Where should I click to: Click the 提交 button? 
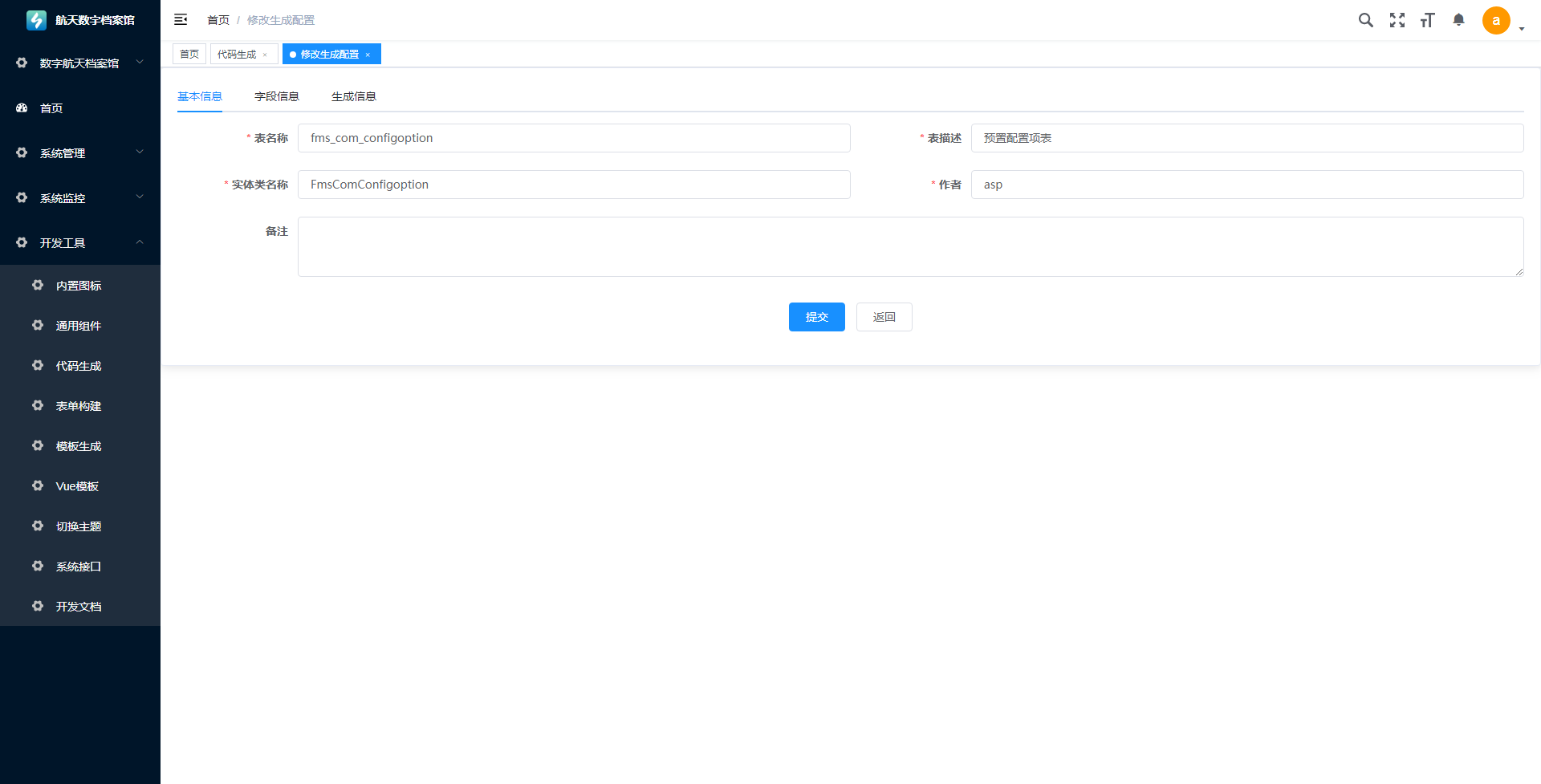[x=816, y=317]
